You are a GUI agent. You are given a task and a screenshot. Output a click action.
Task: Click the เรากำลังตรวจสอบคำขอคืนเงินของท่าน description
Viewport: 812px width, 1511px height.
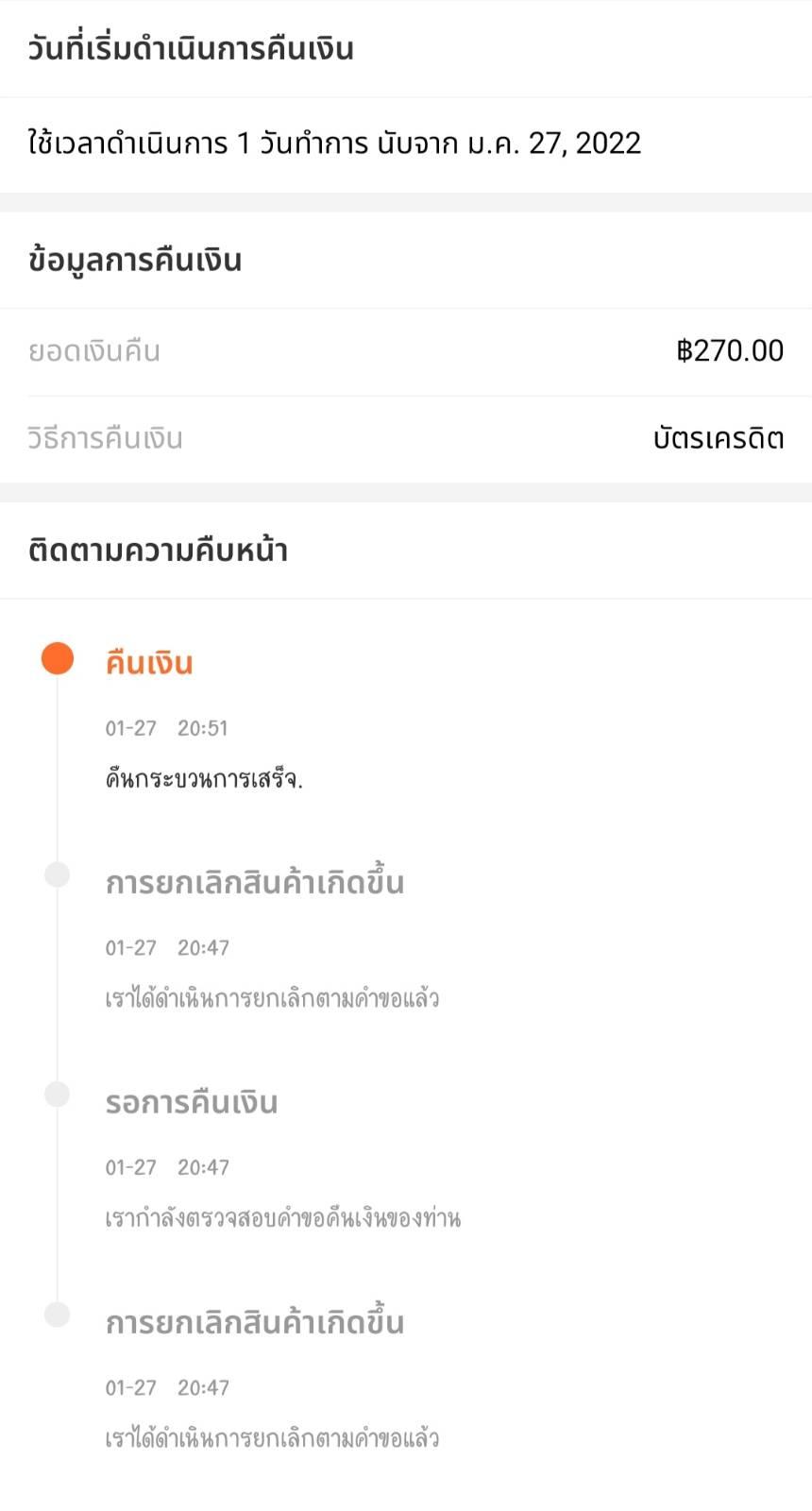pos(282,1218)
